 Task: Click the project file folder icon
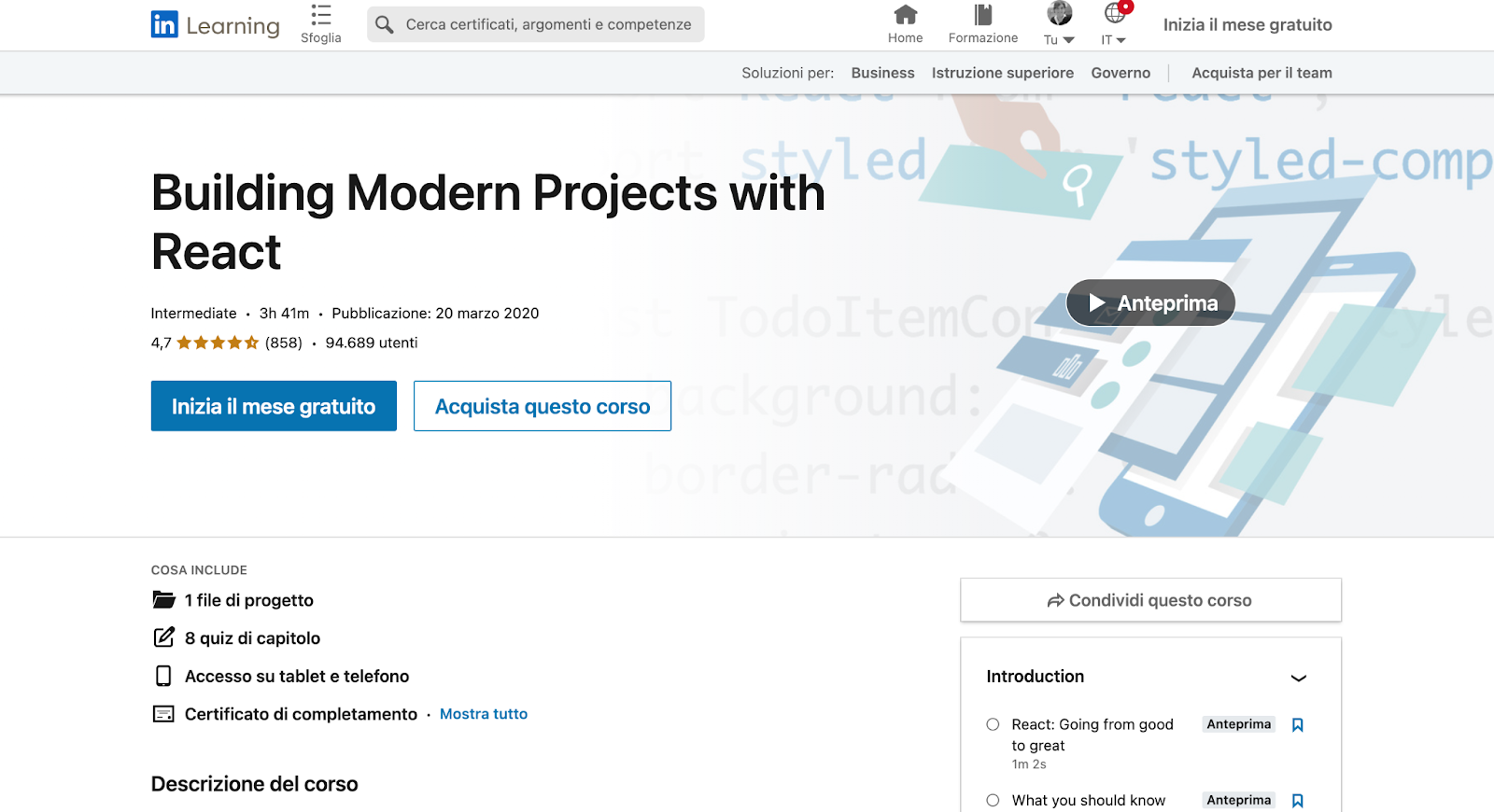164,599
